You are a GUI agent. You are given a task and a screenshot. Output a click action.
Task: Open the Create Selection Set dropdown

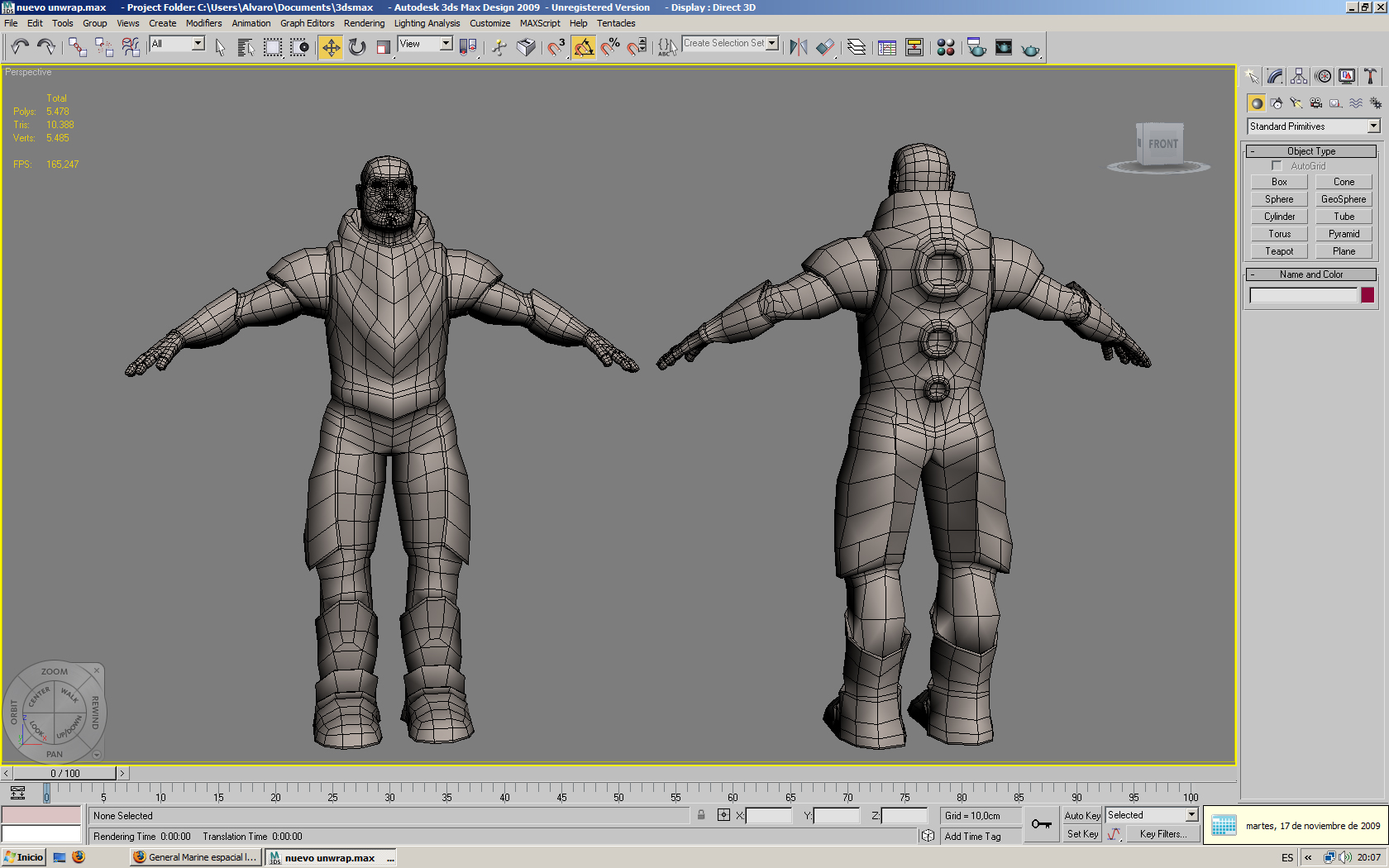click(x=772, y=43)
